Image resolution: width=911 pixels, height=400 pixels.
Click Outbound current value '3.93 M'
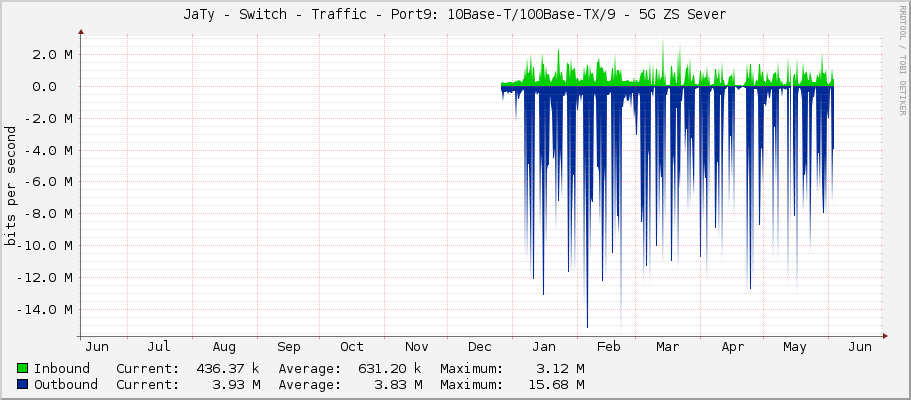pyautogui.click(x=236, y=384)
